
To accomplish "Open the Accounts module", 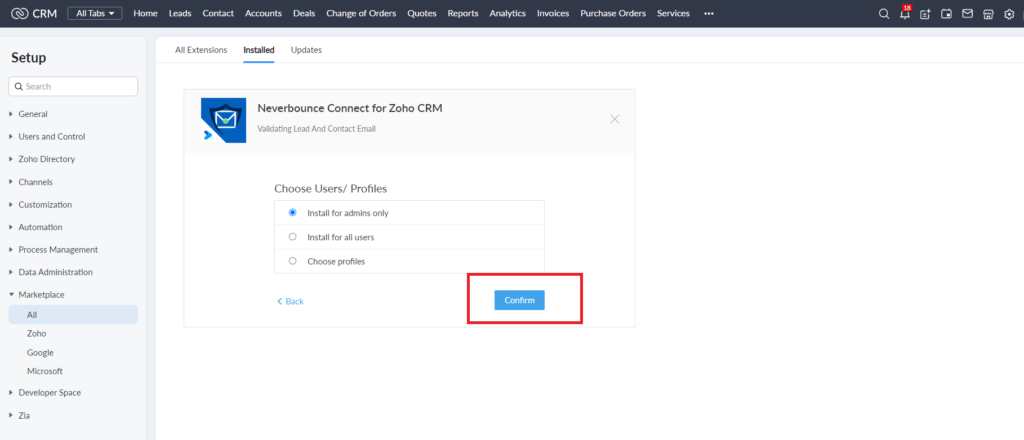I will click(x=263, y=13).
